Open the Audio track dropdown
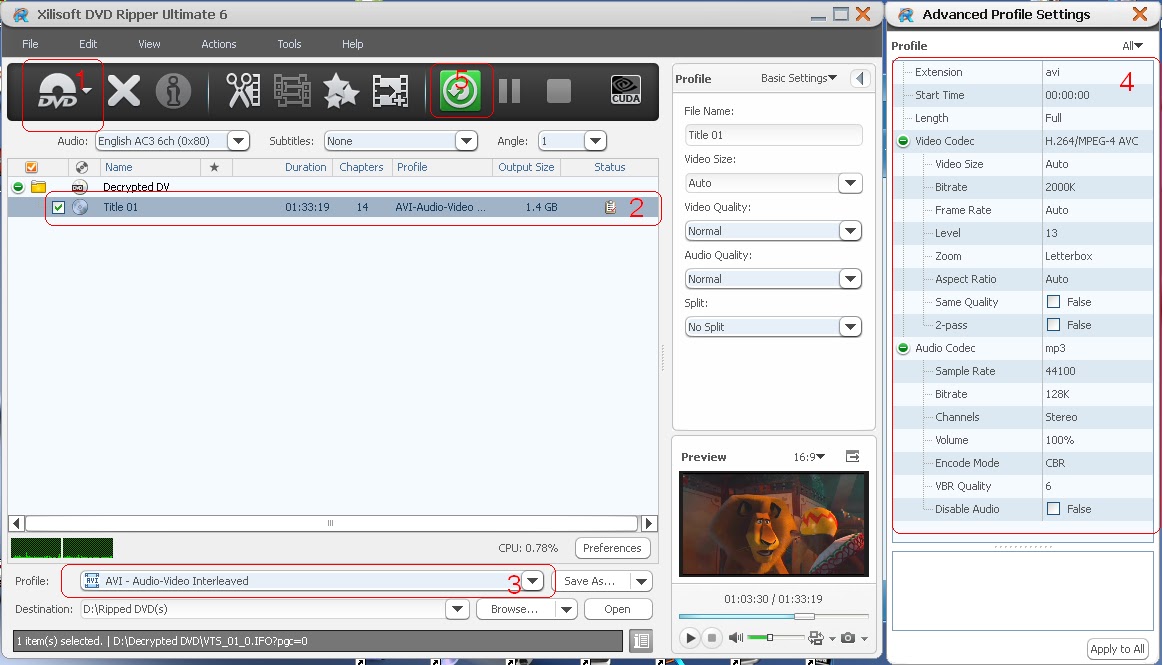 tap(238, 141)
